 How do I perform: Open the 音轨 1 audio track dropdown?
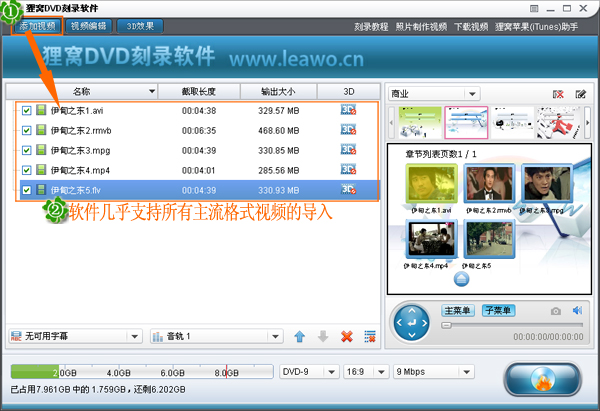click(275, 336)
